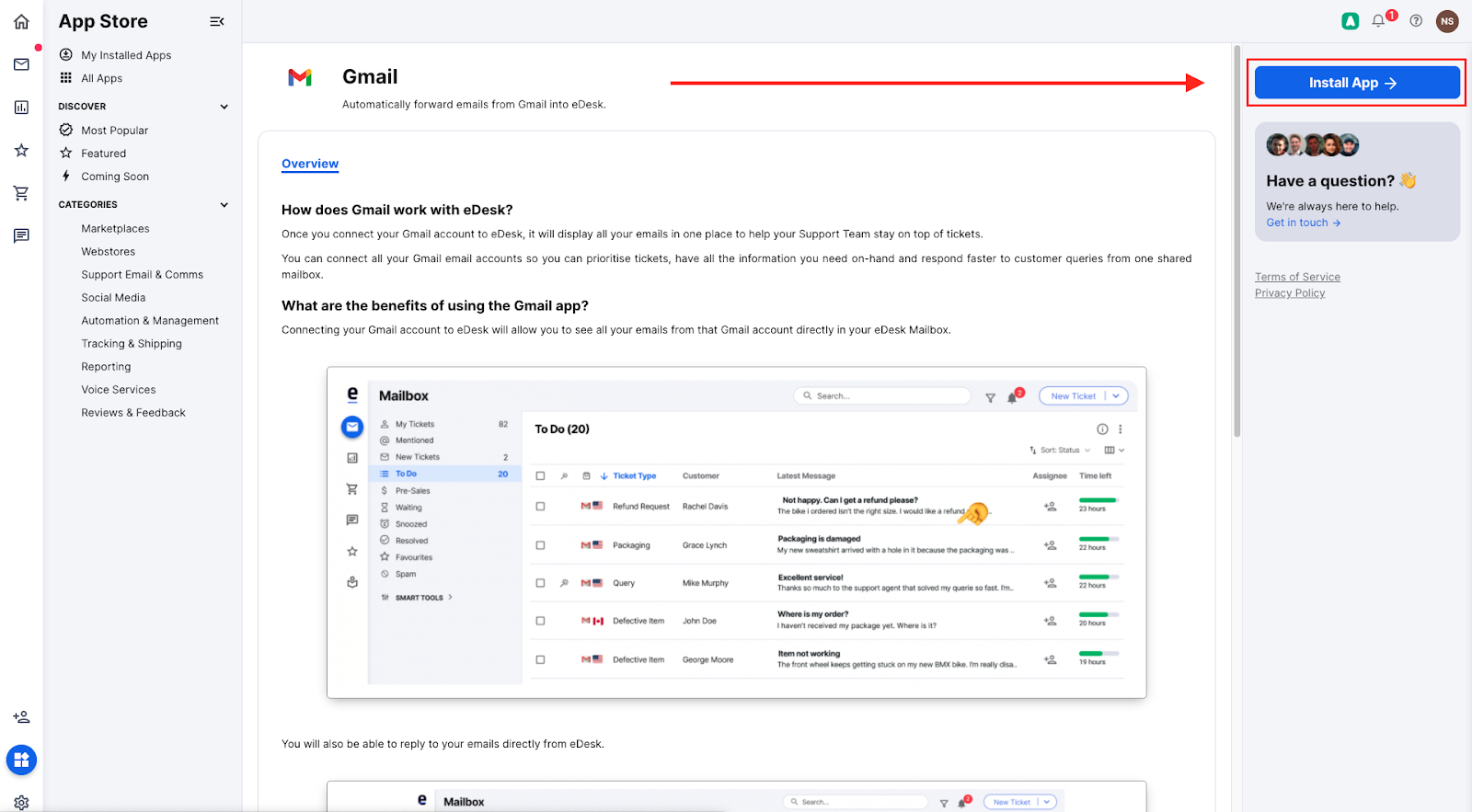Click the green A avatar icon
This screenshot has width=1472, height=812.
(1350, 20)
